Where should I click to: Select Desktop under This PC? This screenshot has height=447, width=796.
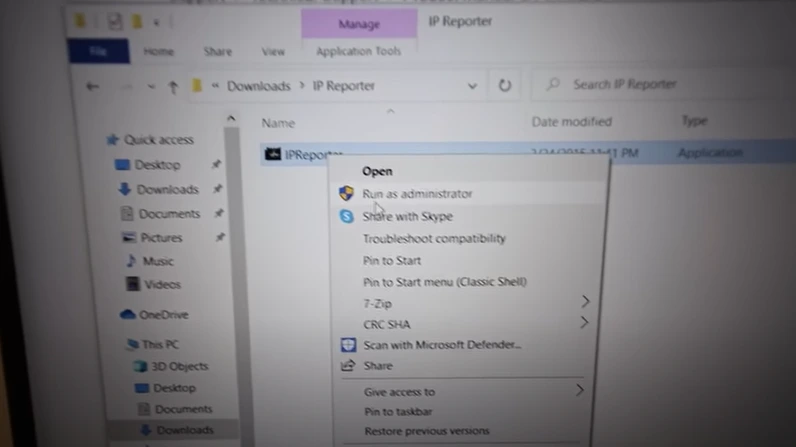point(174,388)
